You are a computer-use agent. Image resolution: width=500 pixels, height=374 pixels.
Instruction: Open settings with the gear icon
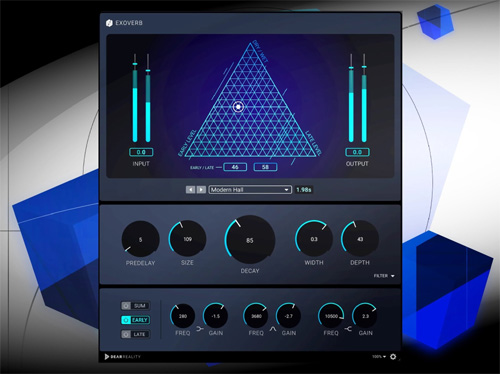point(393,356)
